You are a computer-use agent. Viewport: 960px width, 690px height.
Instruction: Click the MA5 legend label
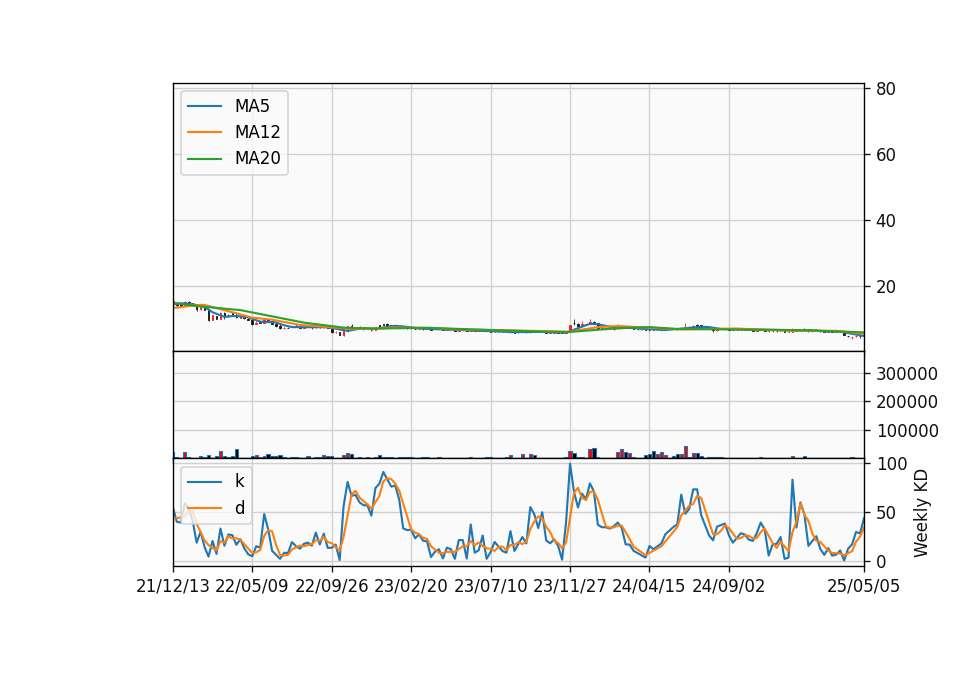[x=252, y=106]
